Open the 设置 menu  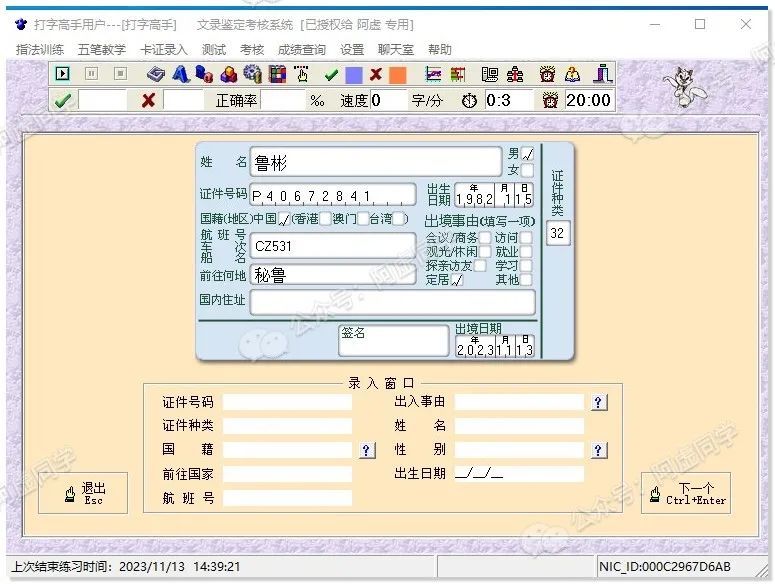pyautogui.click(x=352, y=49)
